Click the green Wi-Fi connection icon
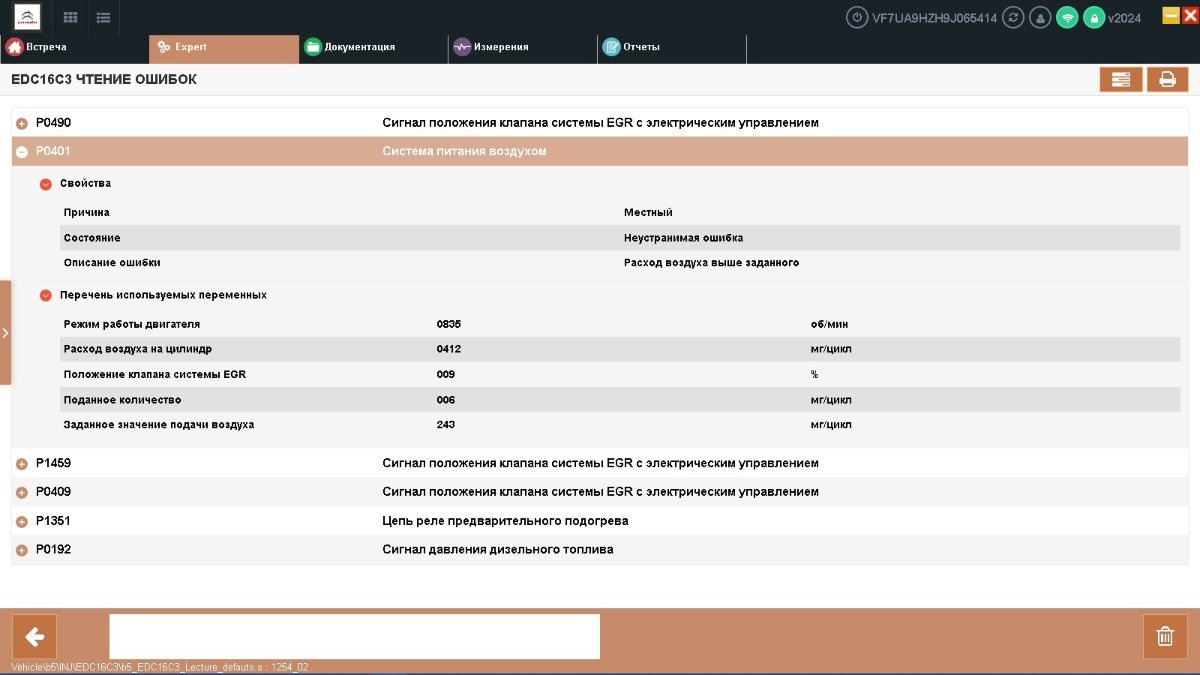This screenshot has height=675, width=1200. (1068, 17)
